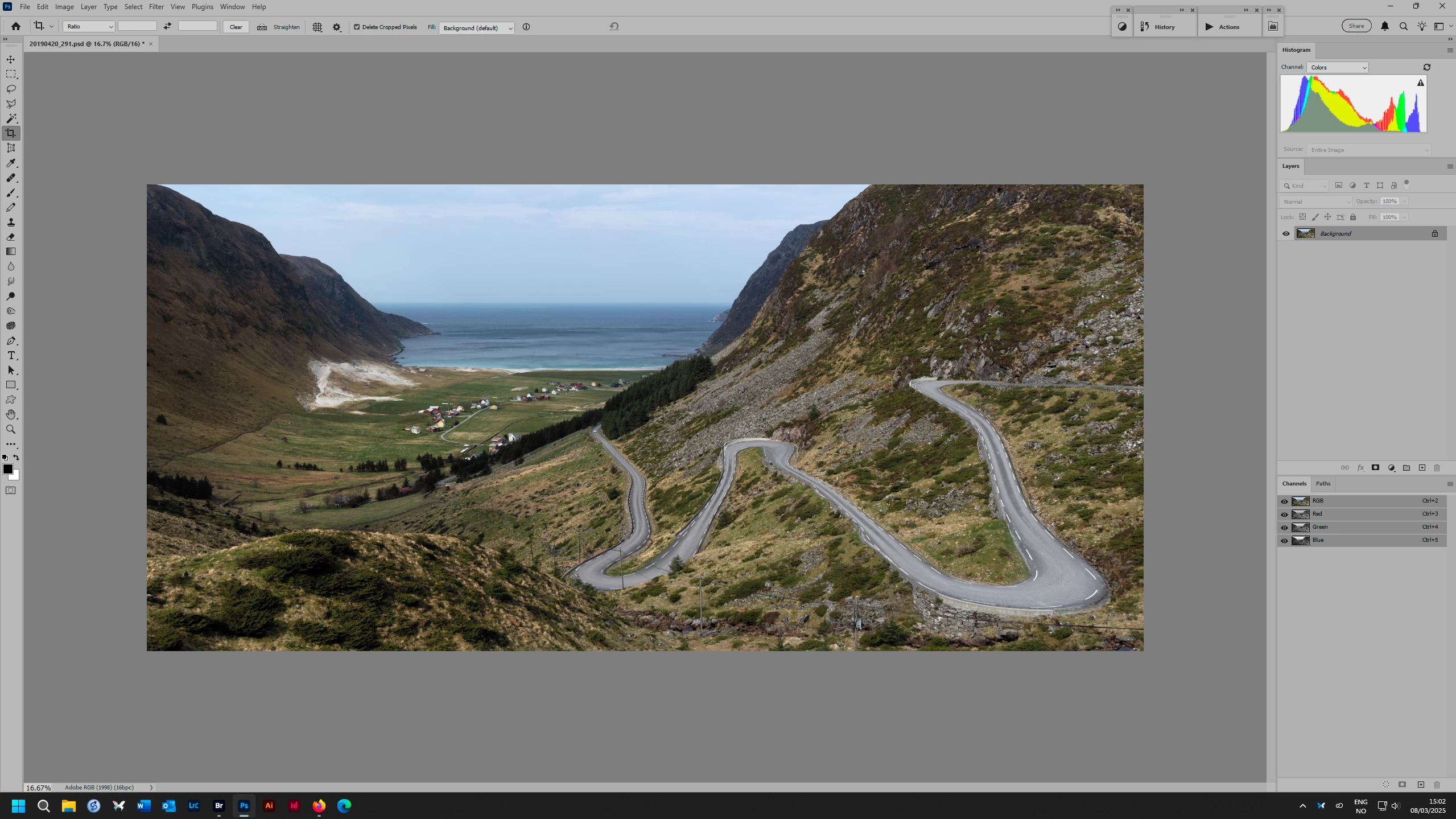Select the Move tool
The width and height of the screenshot is (1456, 819).
11,59
